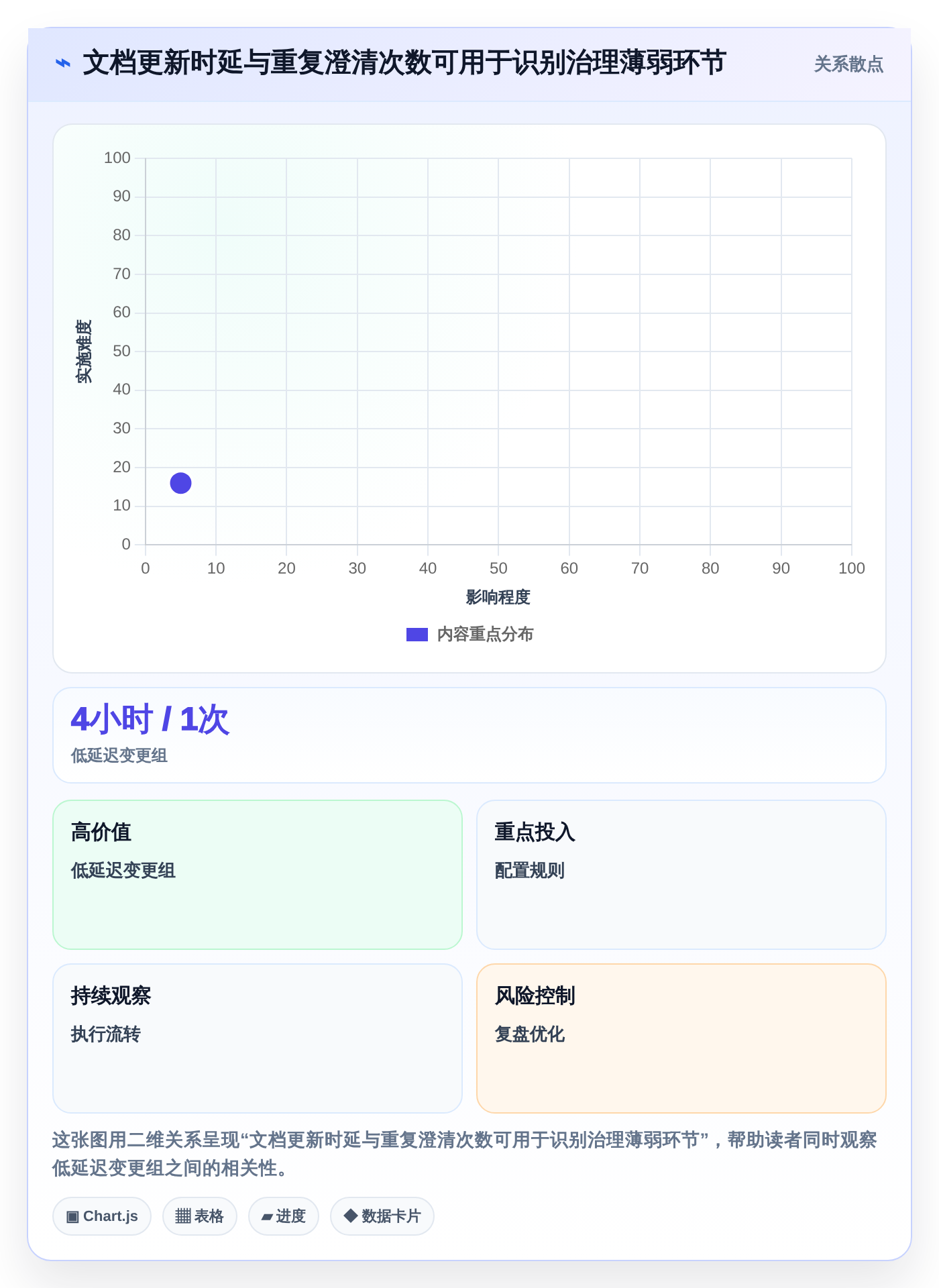Click the lightning bolt icon beside the title
Screen dimensions: 939x1288
62,63
